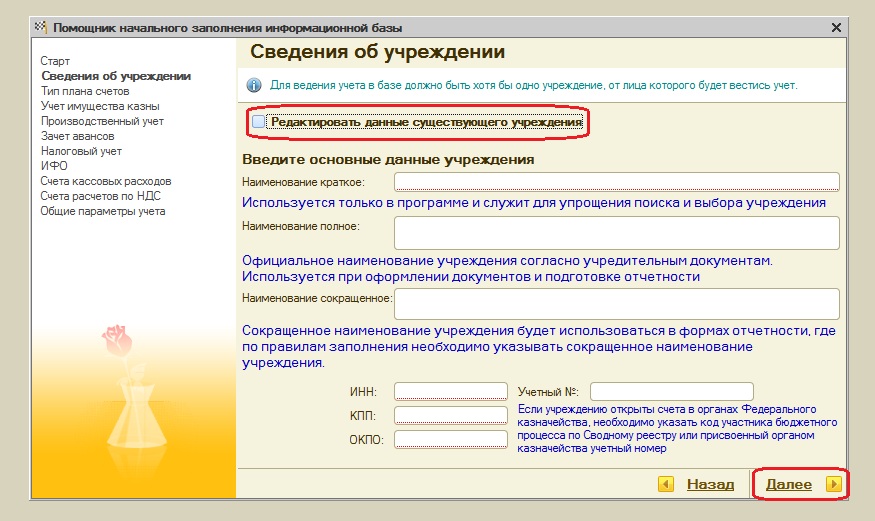
Task: Open the Старт step in sidebar
Action: (55, 61)
